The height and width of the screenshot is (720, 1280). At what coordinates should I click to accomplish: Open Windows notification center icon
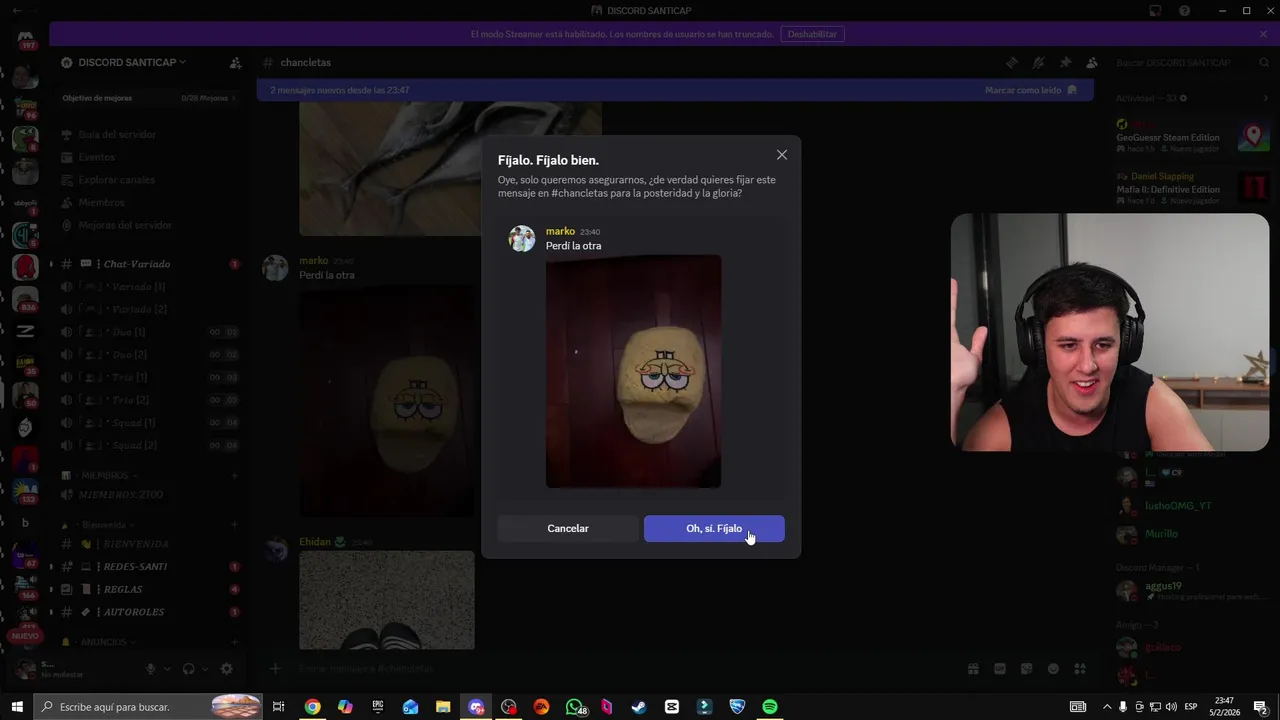coord(1261,707)
